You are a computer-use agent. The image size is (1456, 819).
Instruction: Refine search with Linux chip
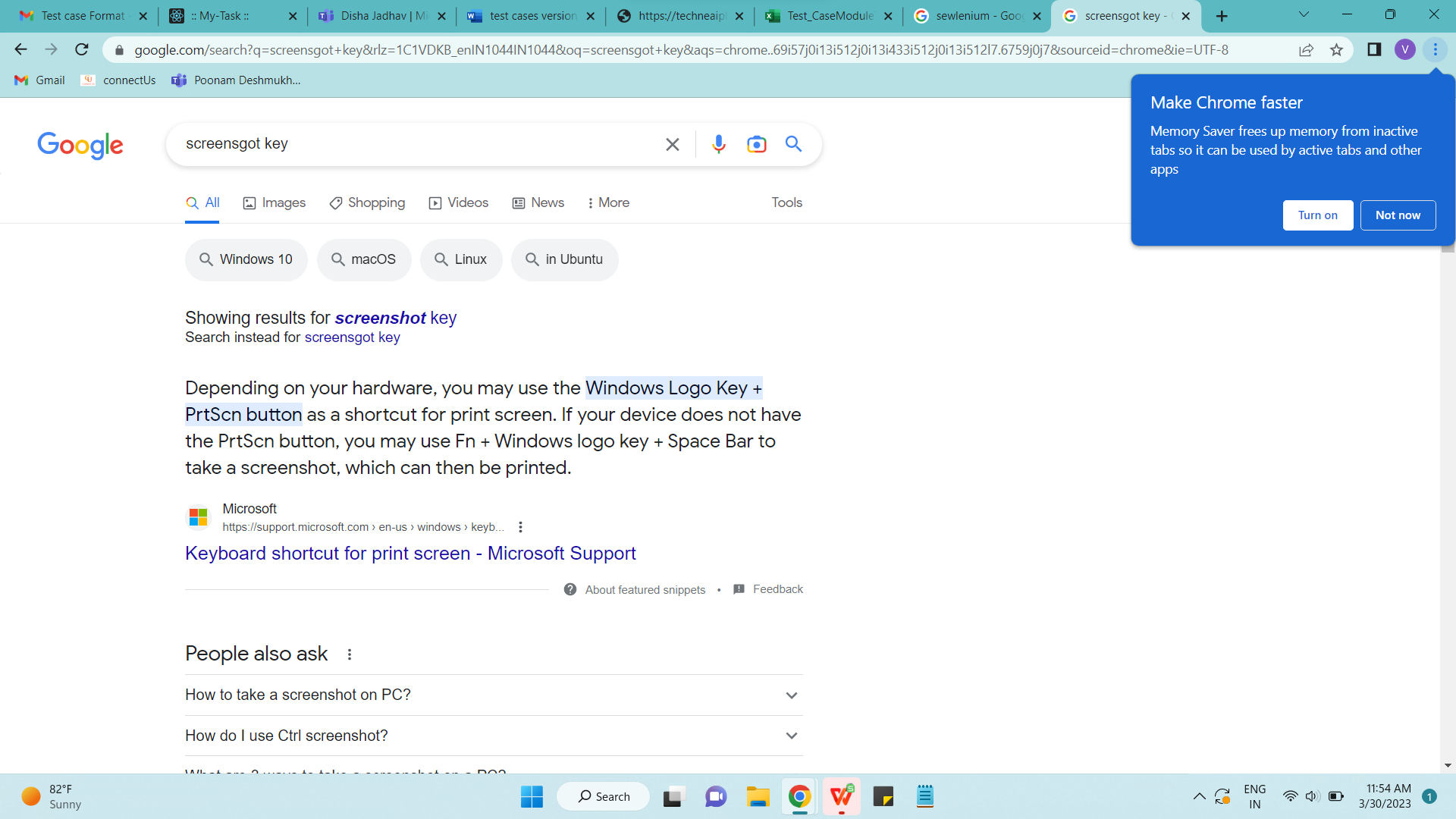(x=461, y=260)
